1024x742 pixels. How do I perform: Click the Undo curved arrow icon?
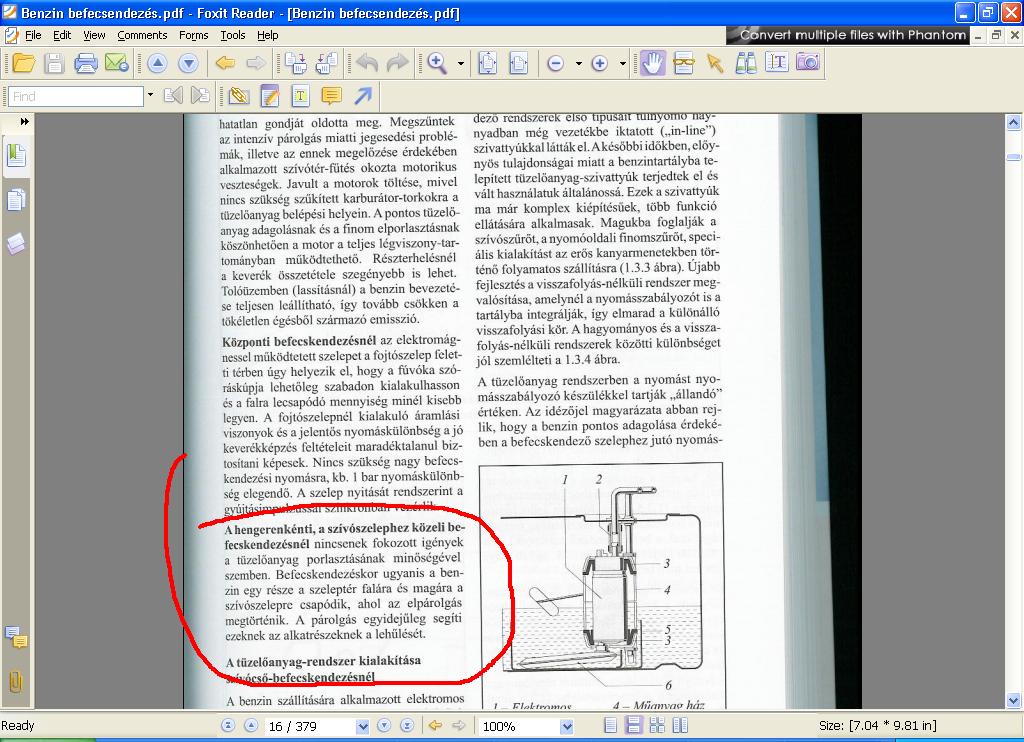[x=367, y=63]
